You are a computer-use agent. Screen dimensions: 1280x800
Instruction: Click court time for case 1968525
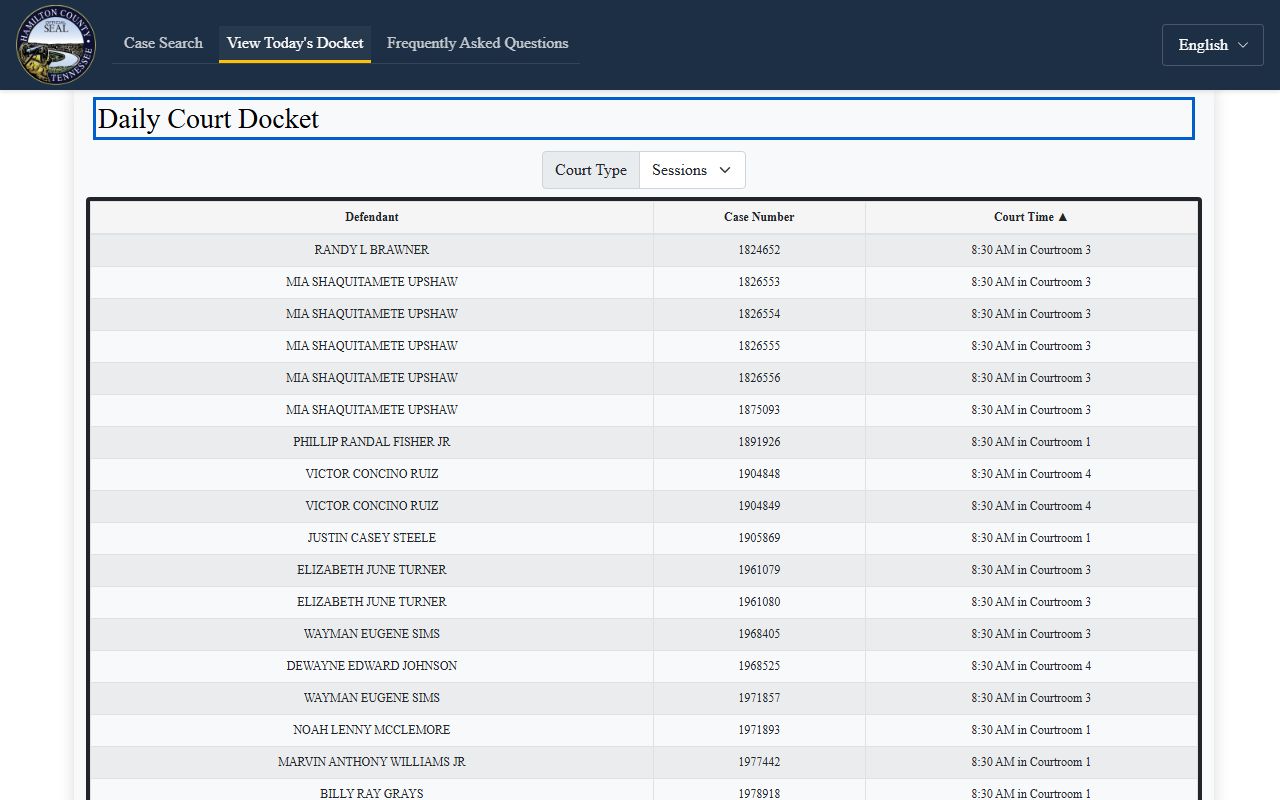pyautogui.click(x=1031, y=666)
